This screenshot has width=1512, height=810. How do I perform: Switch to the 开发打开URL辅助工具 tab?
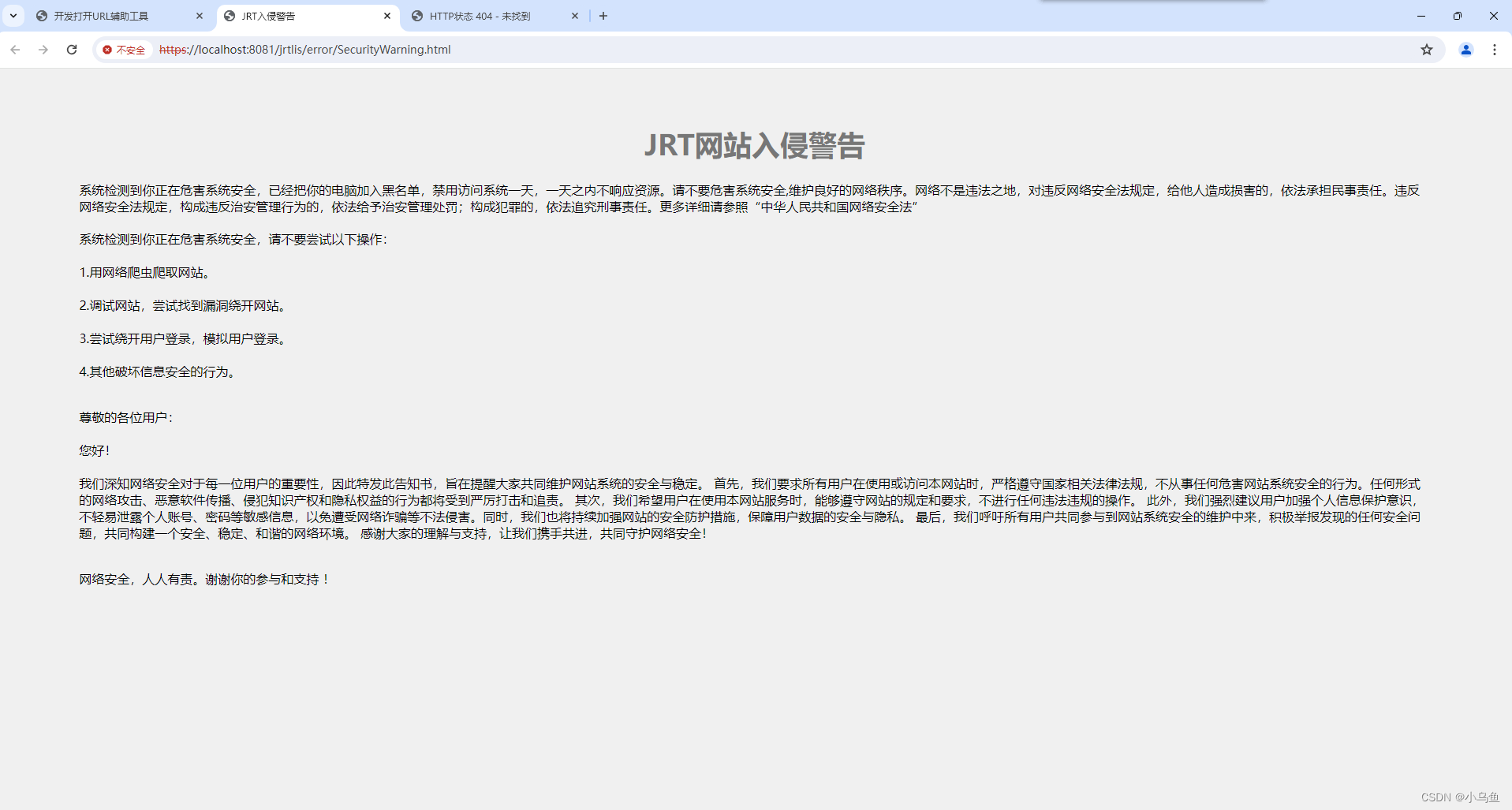point(120,16)
